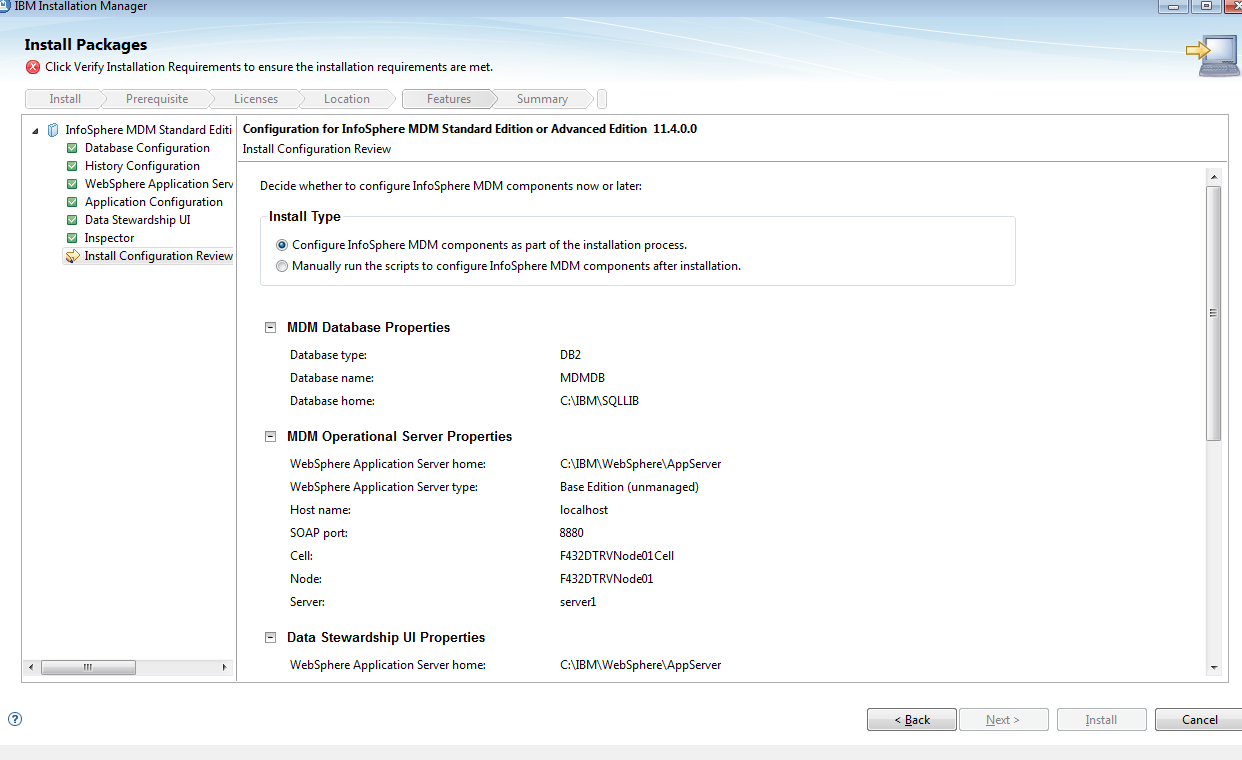Go to the Licenses wizard step
Image resolution: width=1242 pixels, height=760 pixels.
coord(256,99)
